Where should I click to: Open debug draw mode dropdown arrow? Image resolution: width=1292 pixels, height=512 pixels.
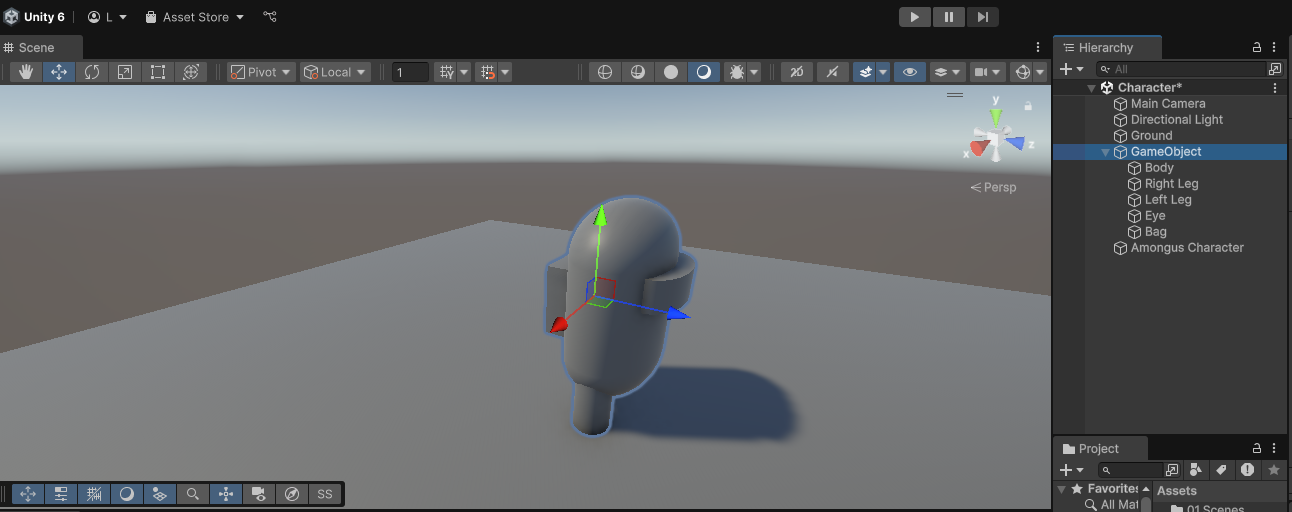click(754, 72)
